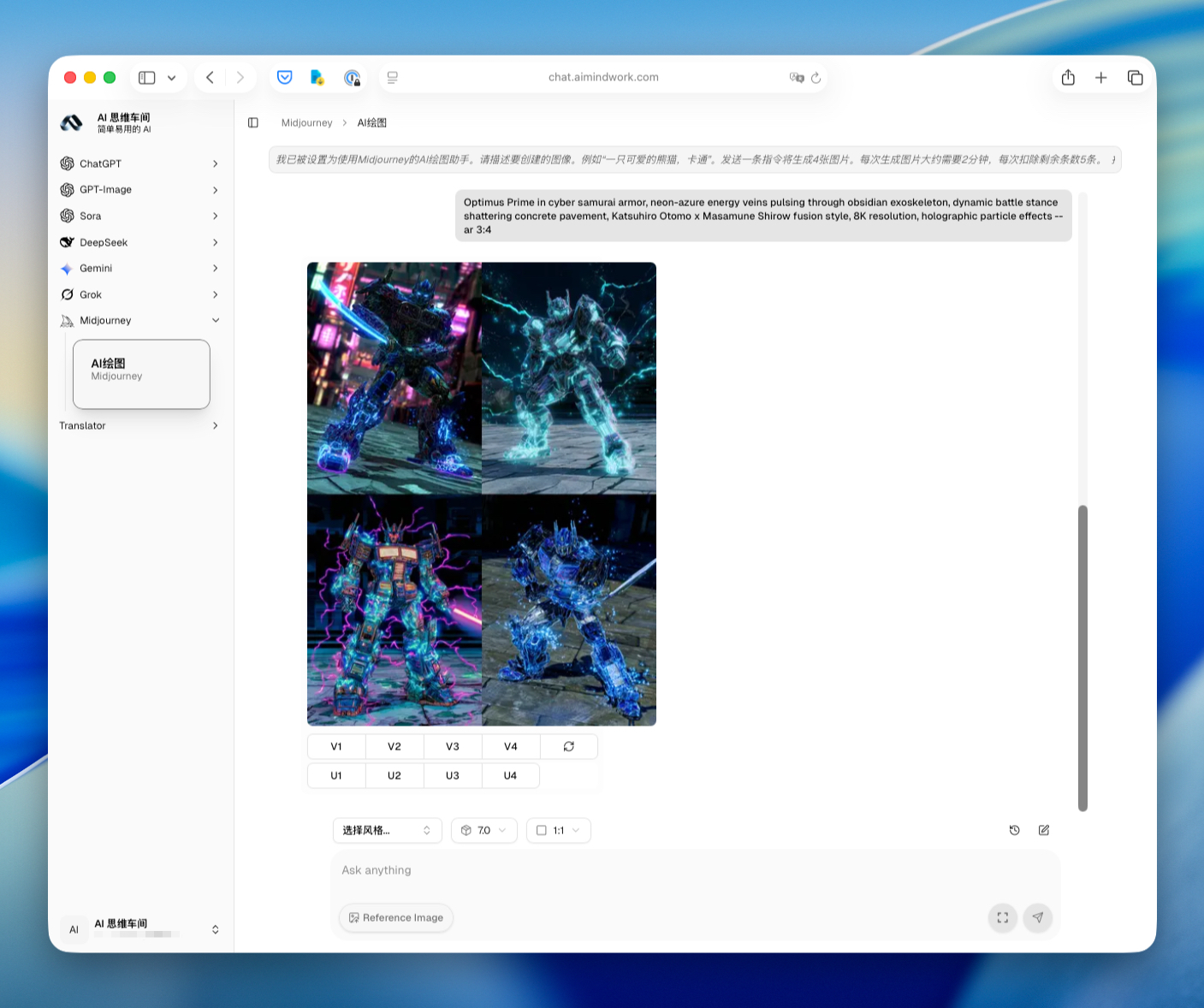This screenshot has height=1008, width=1204.
Task: Select the AI绘图 Midjourney sidebar item
Action: point(141,374)
